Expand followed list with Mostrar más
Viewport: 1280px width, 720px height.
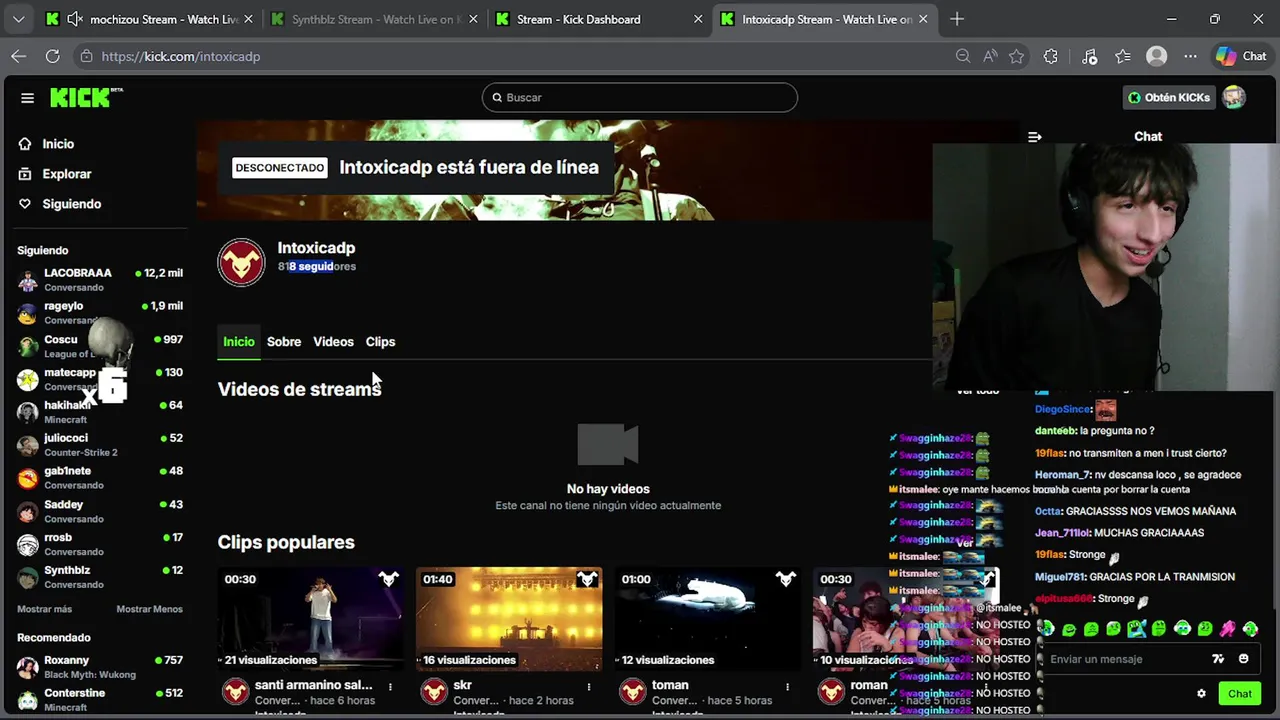(x=44, y=609)
